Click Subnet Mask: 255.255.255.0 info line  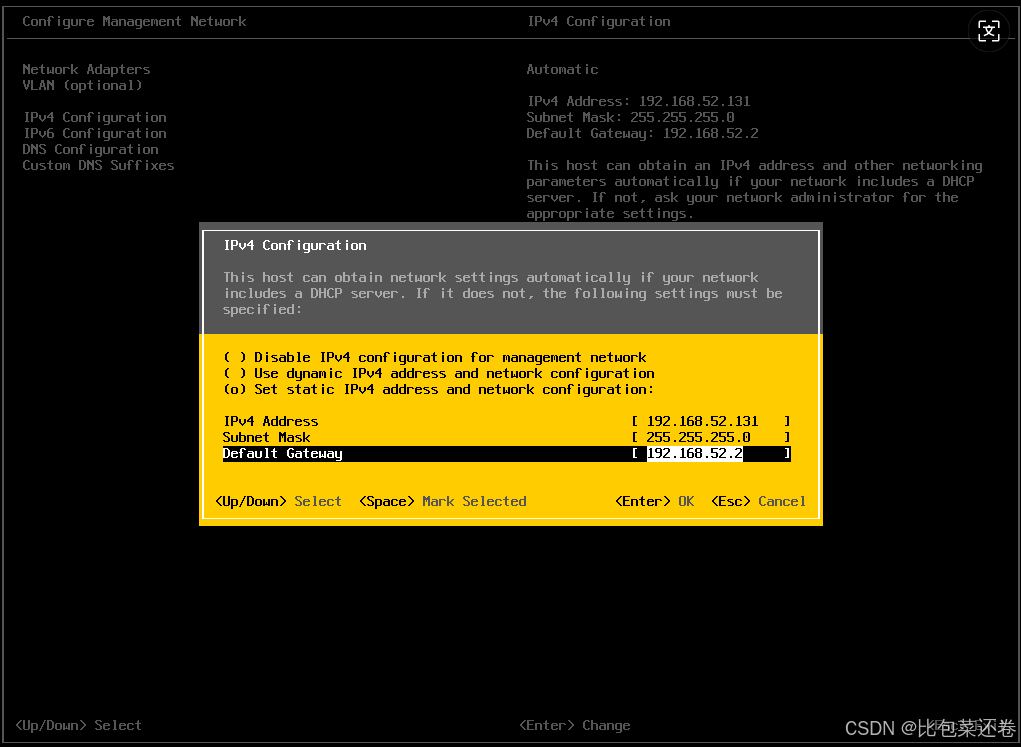coord(630,117)
